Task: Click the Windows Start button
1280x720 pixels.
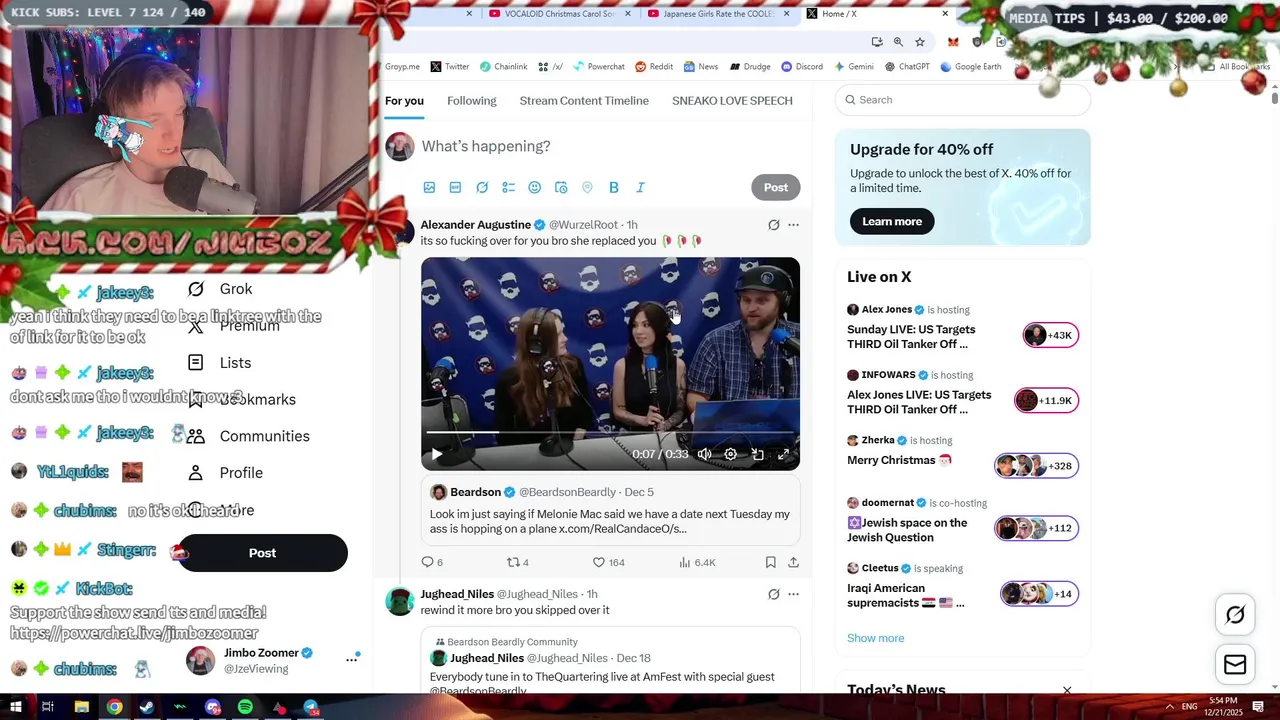Action: click(x=15, y=707)
